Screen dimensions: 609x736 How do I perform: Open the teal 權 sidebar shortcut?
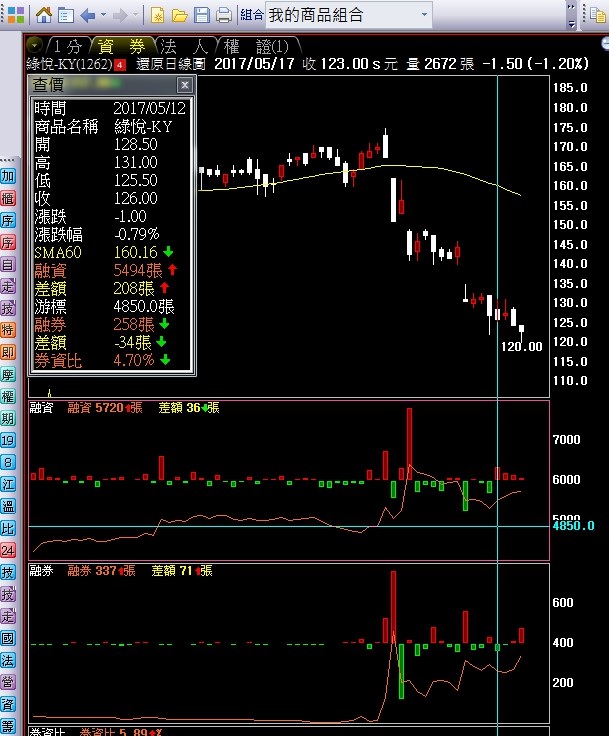point(8,397)
